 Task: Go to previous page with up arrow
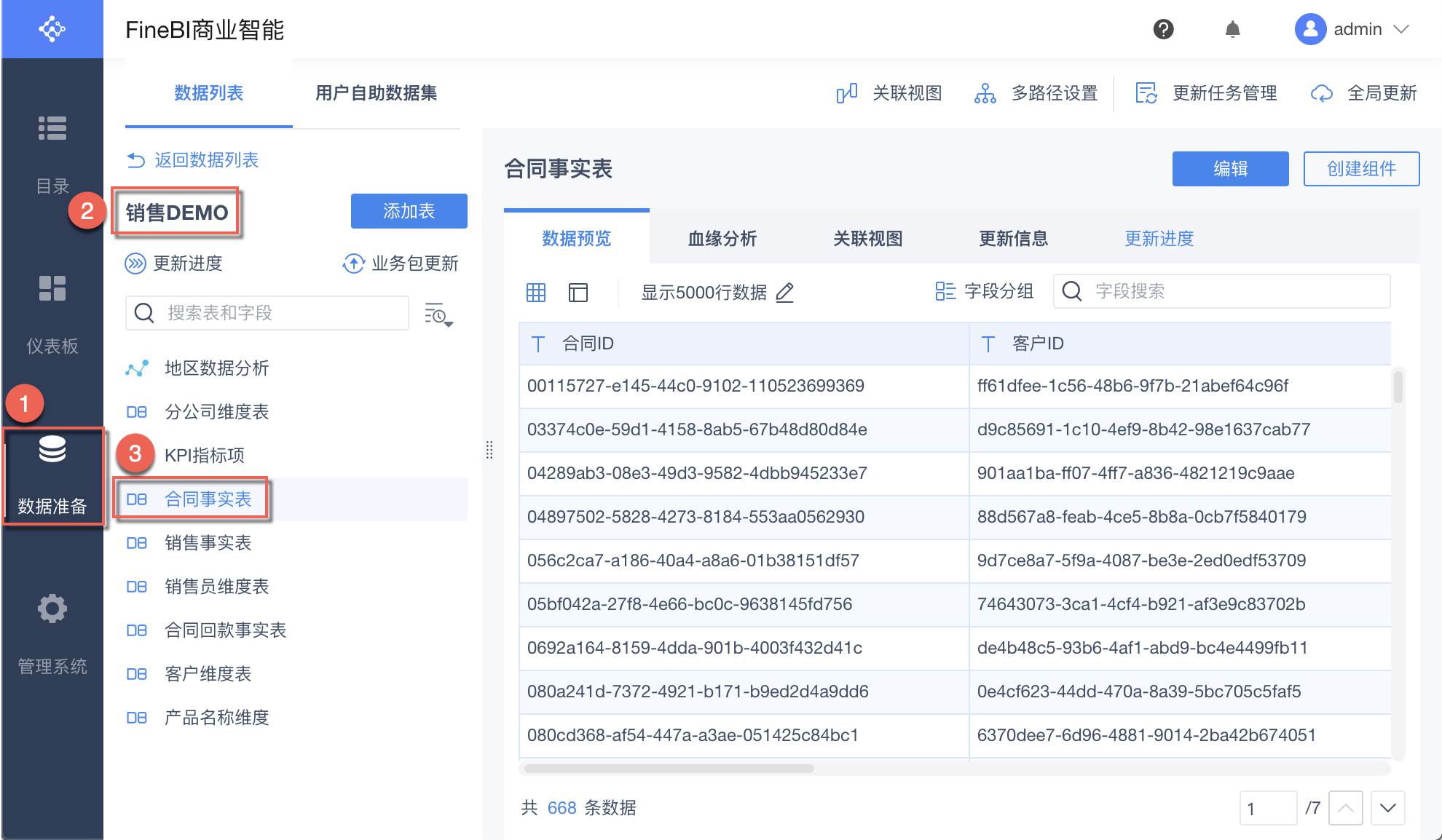click(x=1345, y=808)
